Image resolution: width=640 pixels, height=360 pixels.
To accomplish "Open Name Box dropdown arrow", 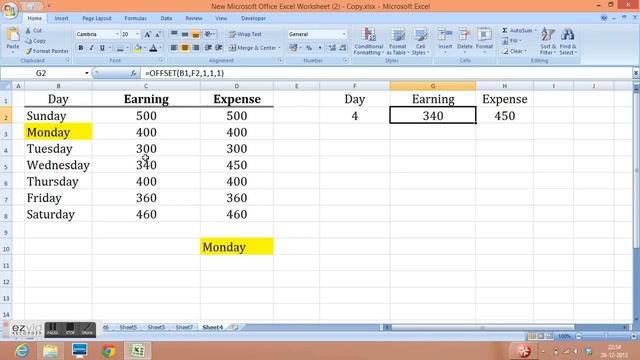I will [x=87, y=73].
